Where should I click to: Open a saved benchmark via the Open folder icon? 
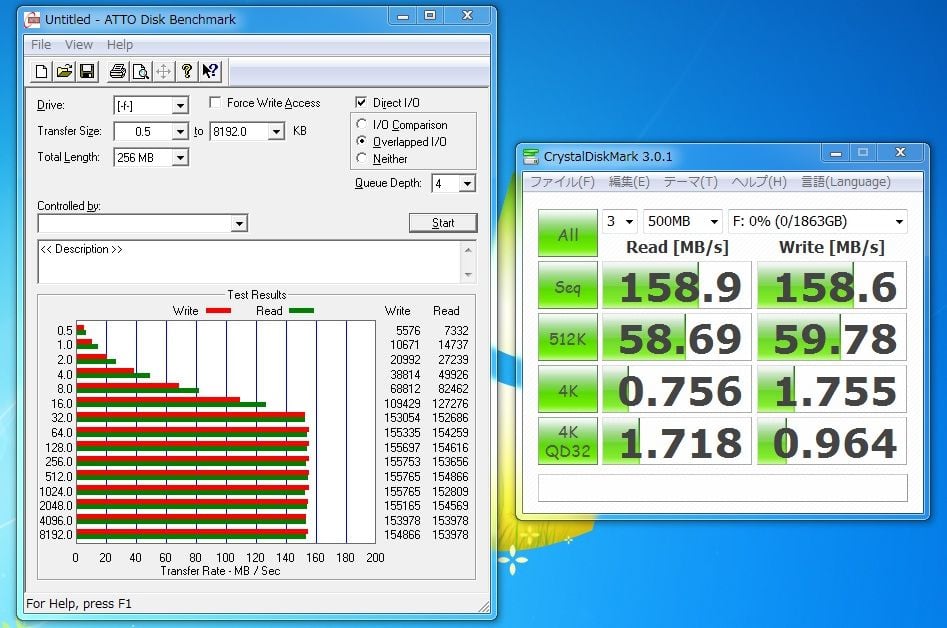pyautogui.click(x=64, y=72)
